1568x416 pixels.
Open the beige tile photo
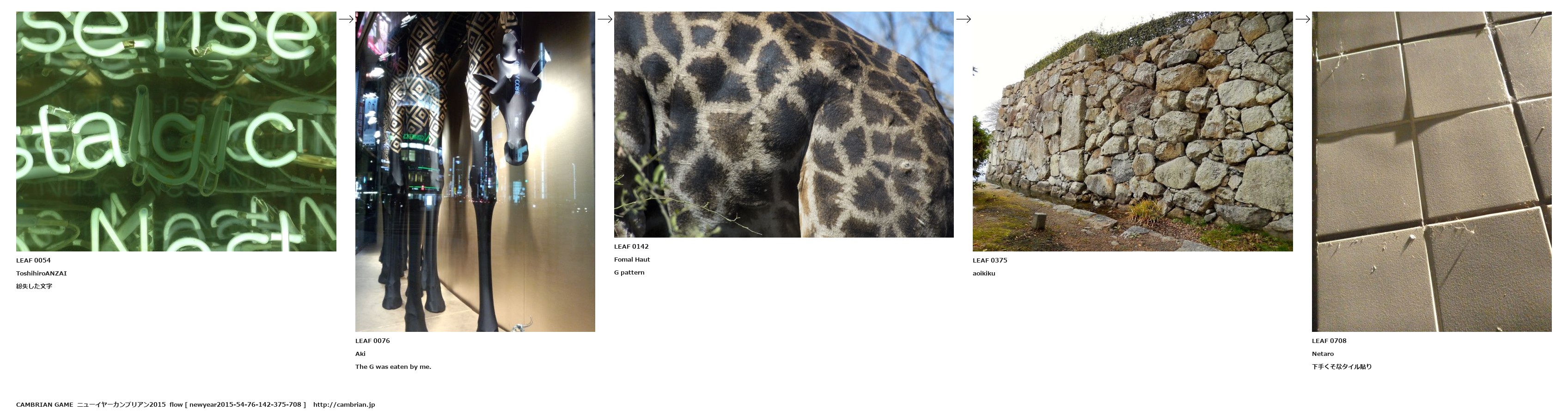1431,172
